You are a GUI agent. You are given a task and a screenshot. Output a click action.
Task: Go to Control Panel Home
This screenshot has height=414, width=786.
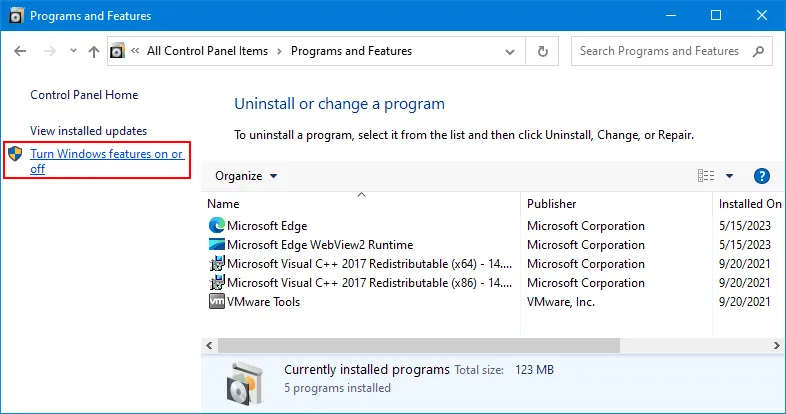point(84,95)
